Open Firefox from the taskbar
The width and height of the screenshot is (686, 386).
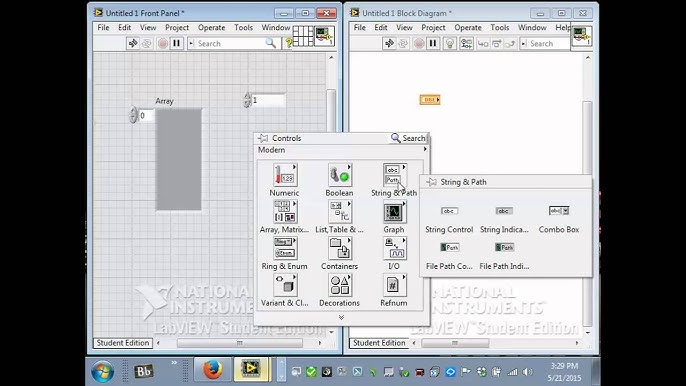pyautogui.click(x=213, y=370)
